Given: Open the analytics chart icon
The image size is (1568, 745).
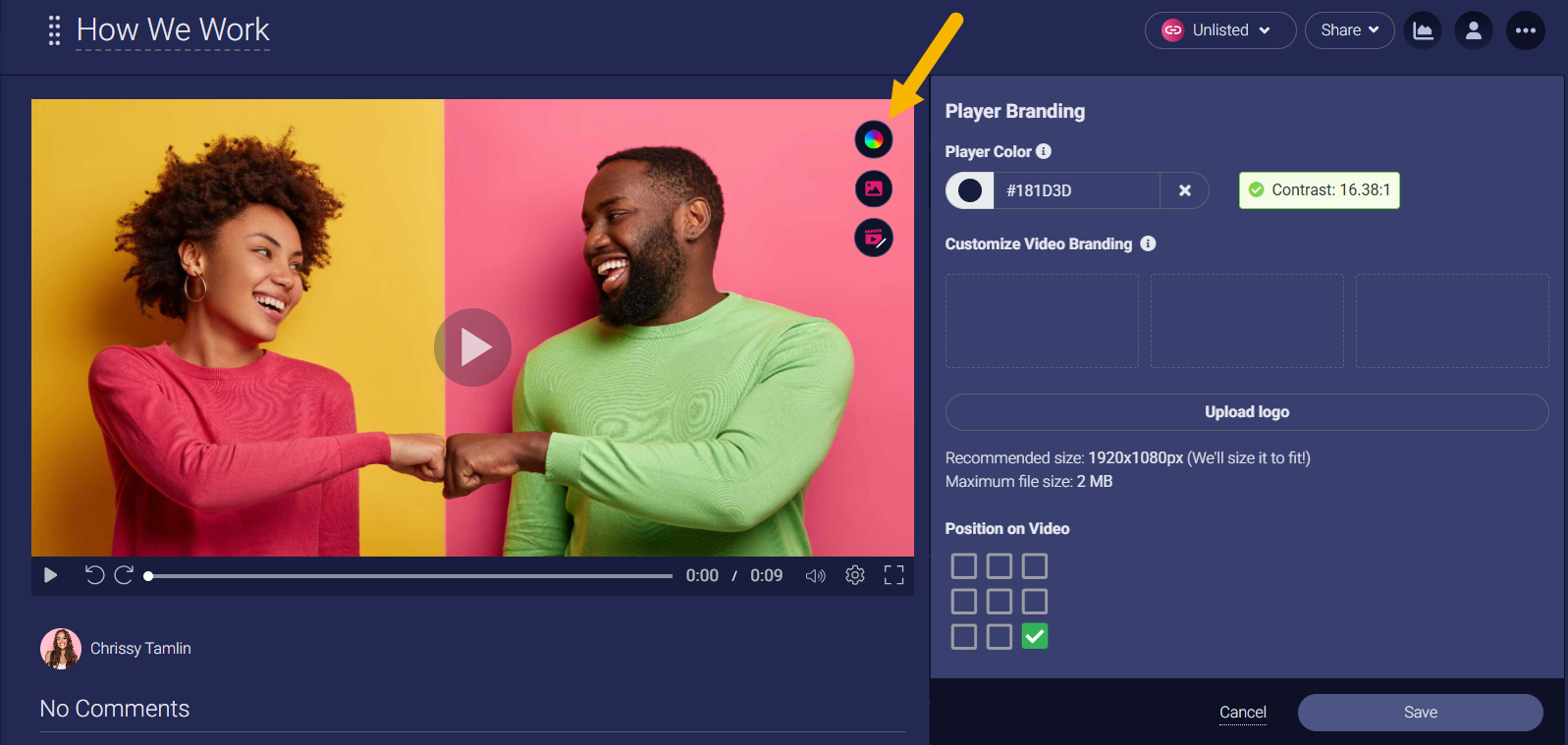Looking at the screenshot, I should (1423, 30).
